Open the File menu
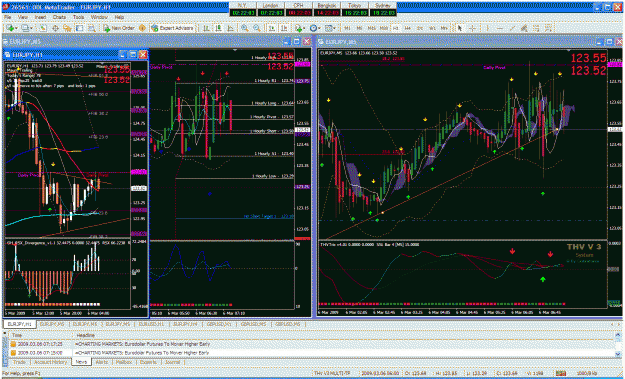Image resolution: width=625 pixels, height=379 pixels. pos(8,18)
